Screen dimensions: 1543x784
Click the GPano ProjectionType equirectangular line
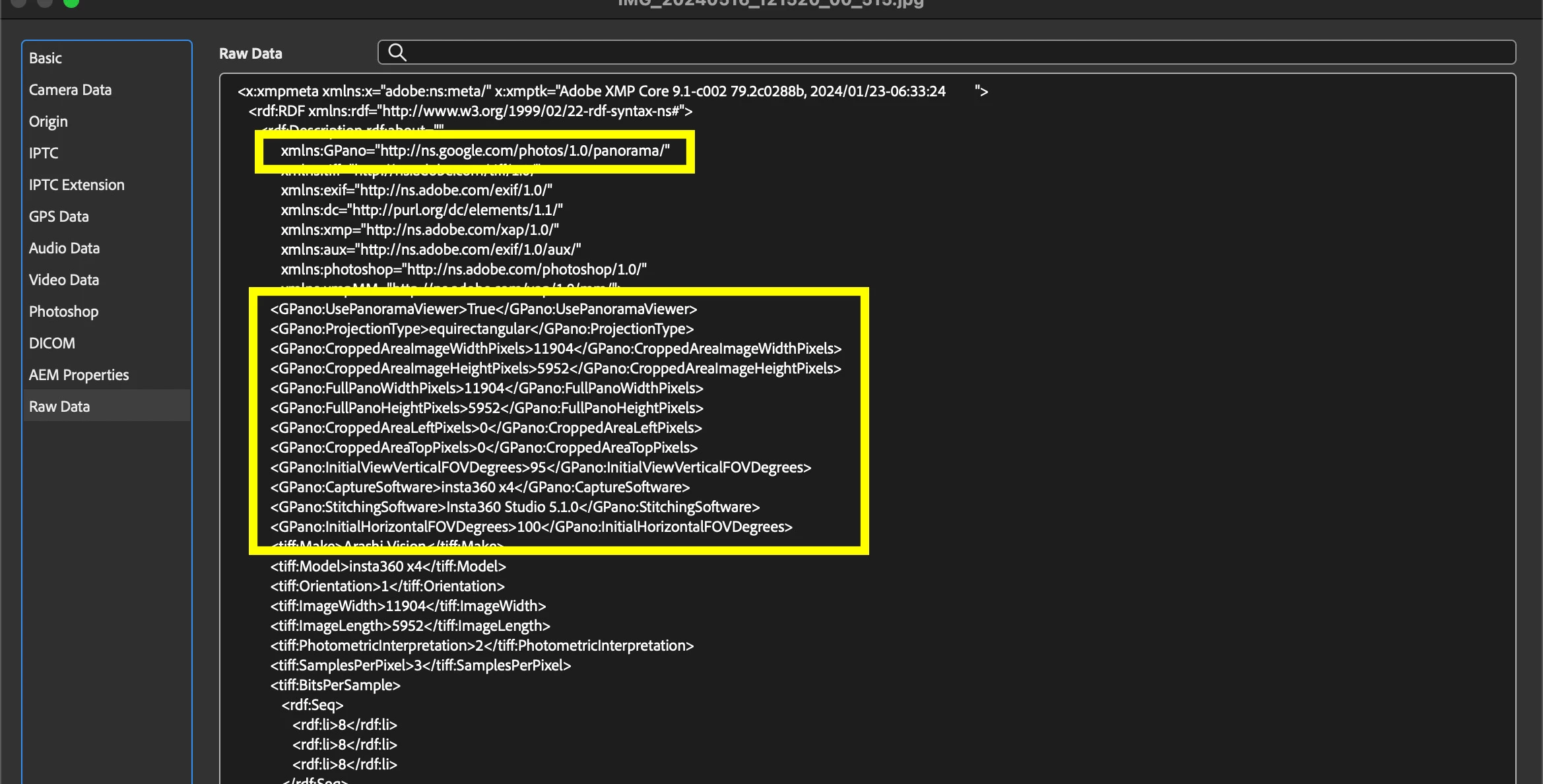(482, 329)
